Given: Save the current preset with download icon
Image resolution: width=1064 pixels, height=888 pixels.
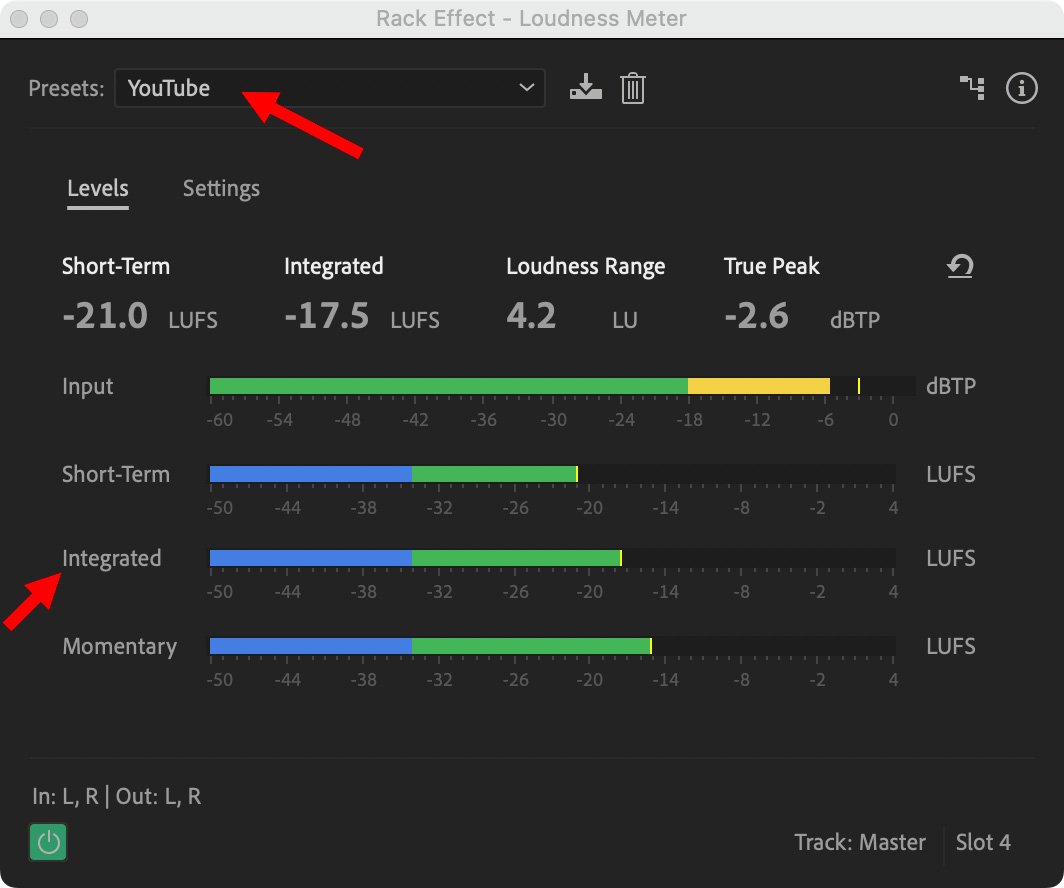Looking at the screenshot, I should tap(586, 88).
